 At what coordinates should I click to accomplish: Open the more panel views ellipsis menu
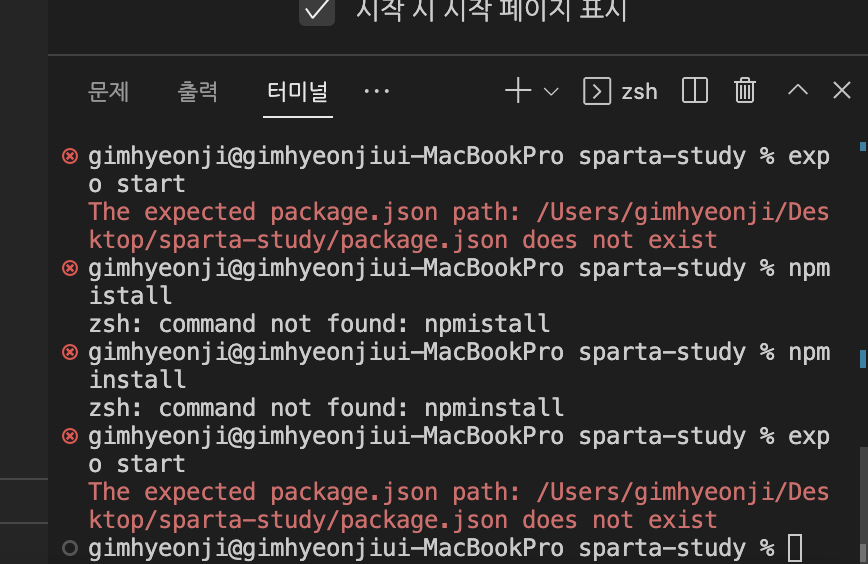click(376, 91)
